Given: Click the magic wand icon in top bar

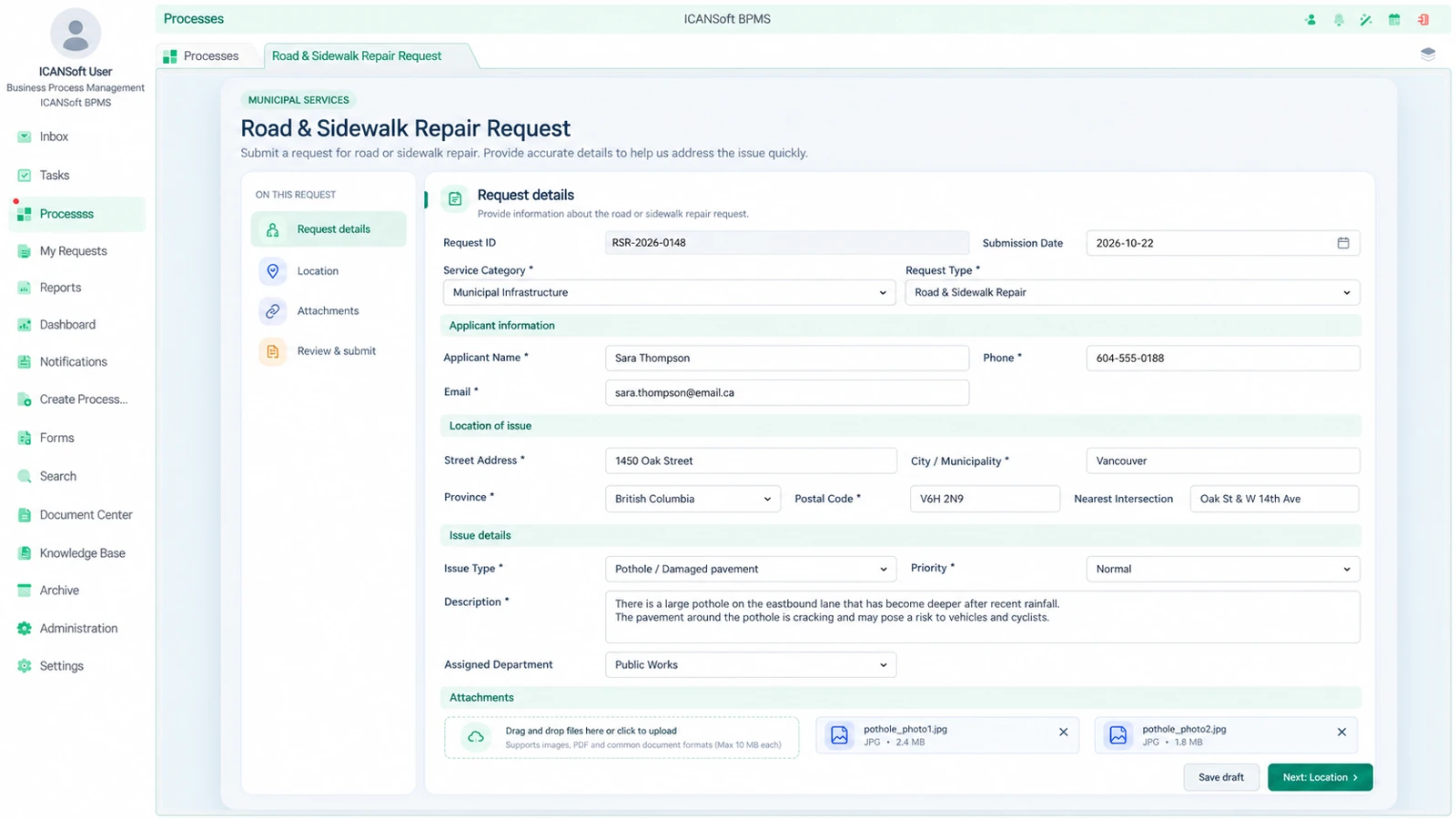Looking at the screenshot, I should (1366, 19).
